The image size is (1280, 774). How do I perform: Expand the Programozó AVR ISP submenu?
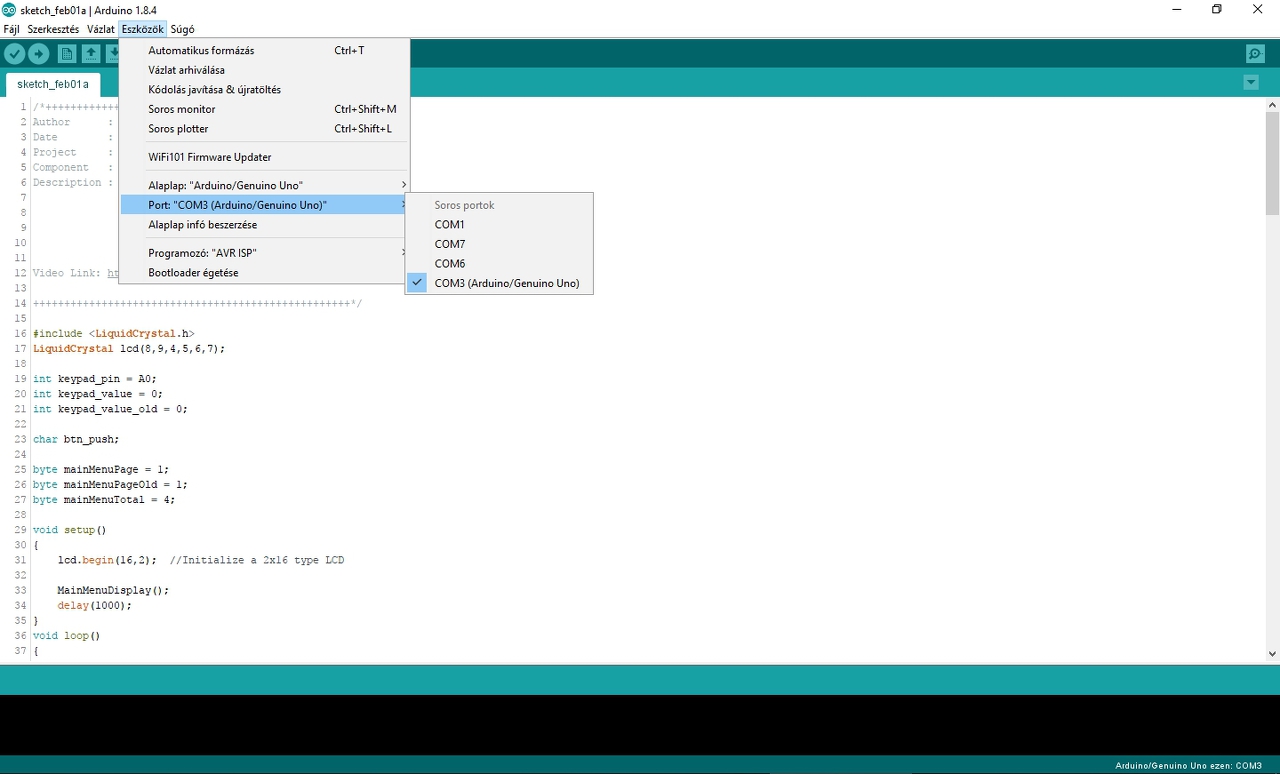264,253
